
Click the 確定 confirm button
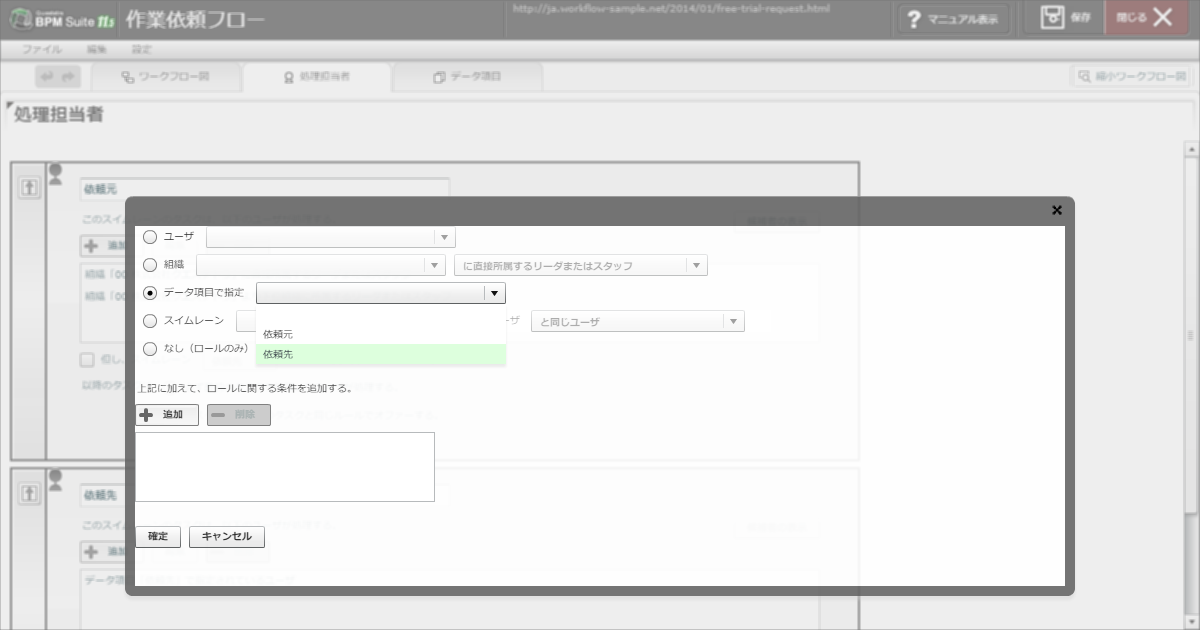pyautogui.click(x=158, y=537)
